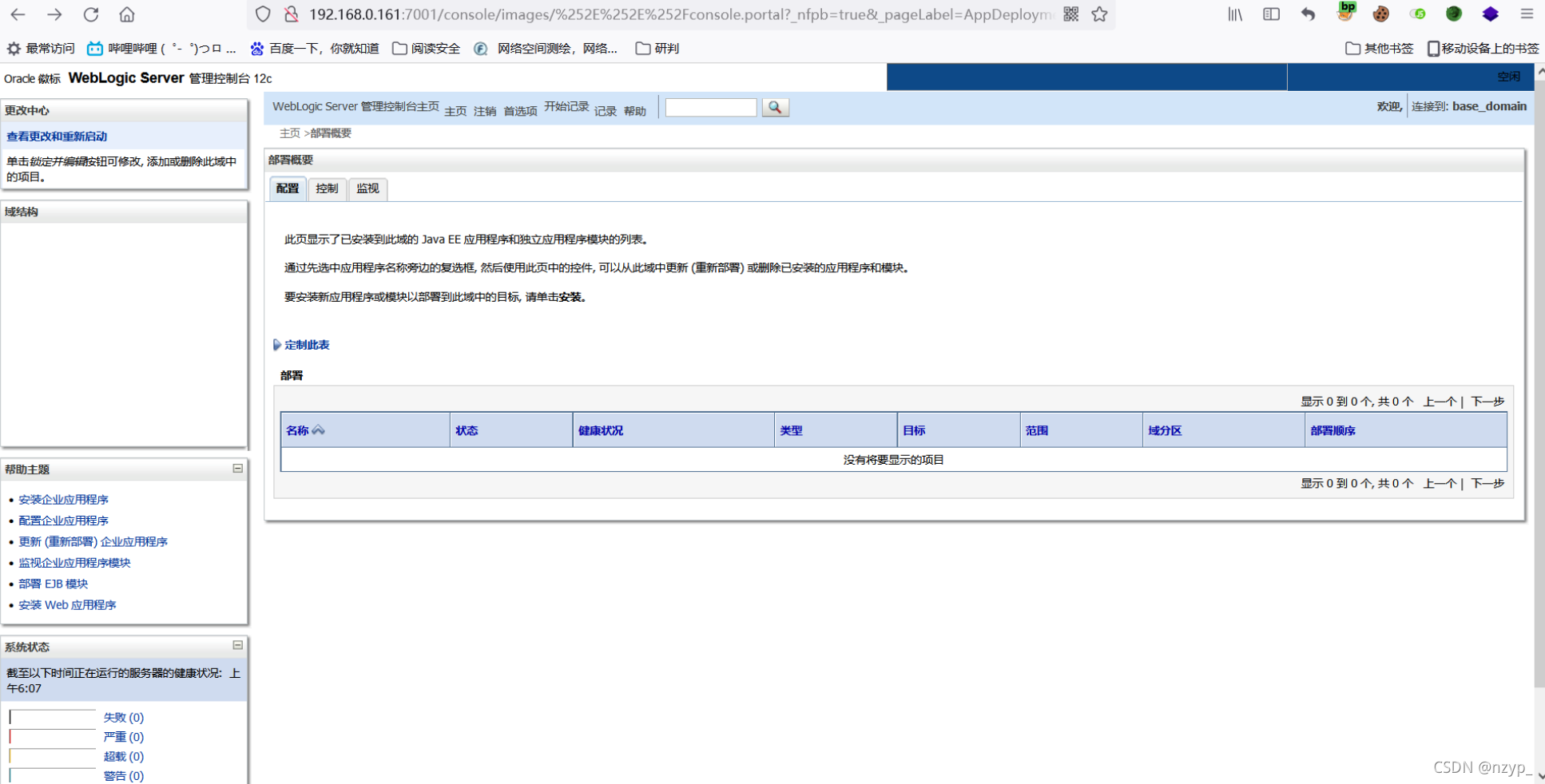Click the browser forward arrow

coord(54,14)
